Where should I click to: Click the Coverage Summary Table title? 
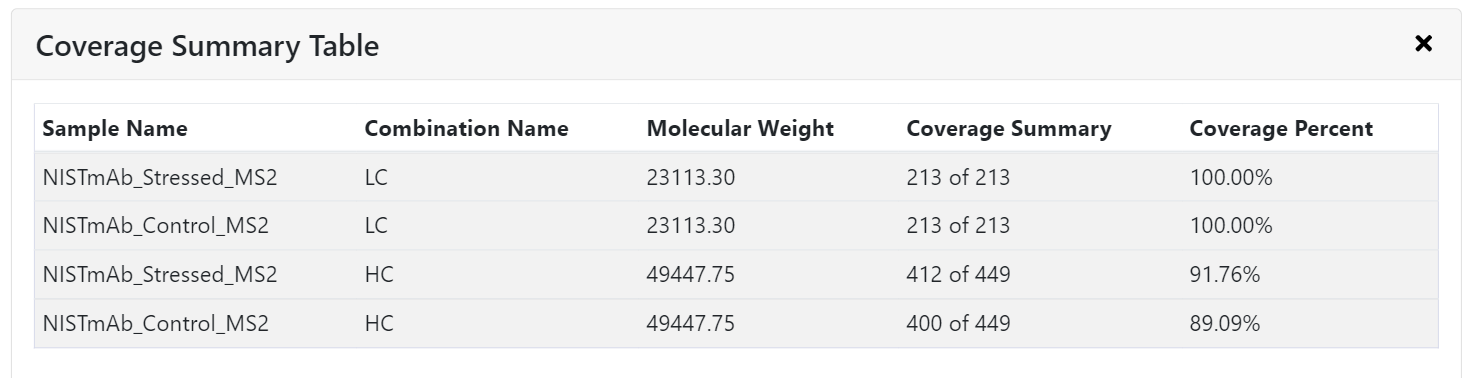tap(207, 46)
